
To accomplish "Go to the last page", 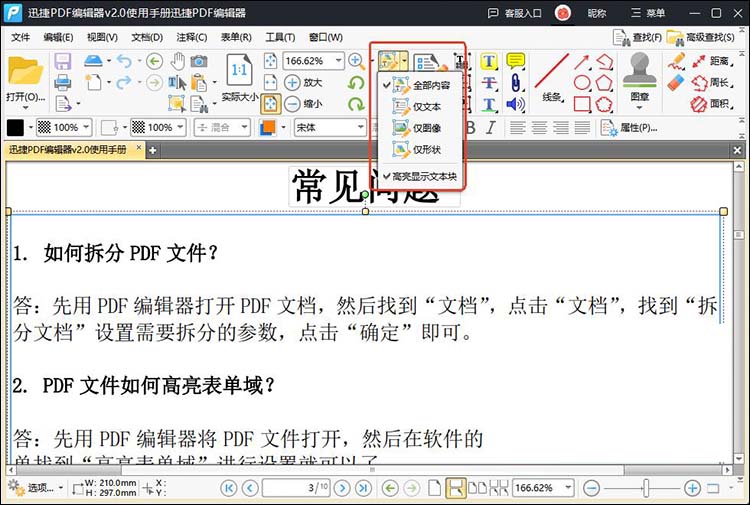I will pos(364,488).
